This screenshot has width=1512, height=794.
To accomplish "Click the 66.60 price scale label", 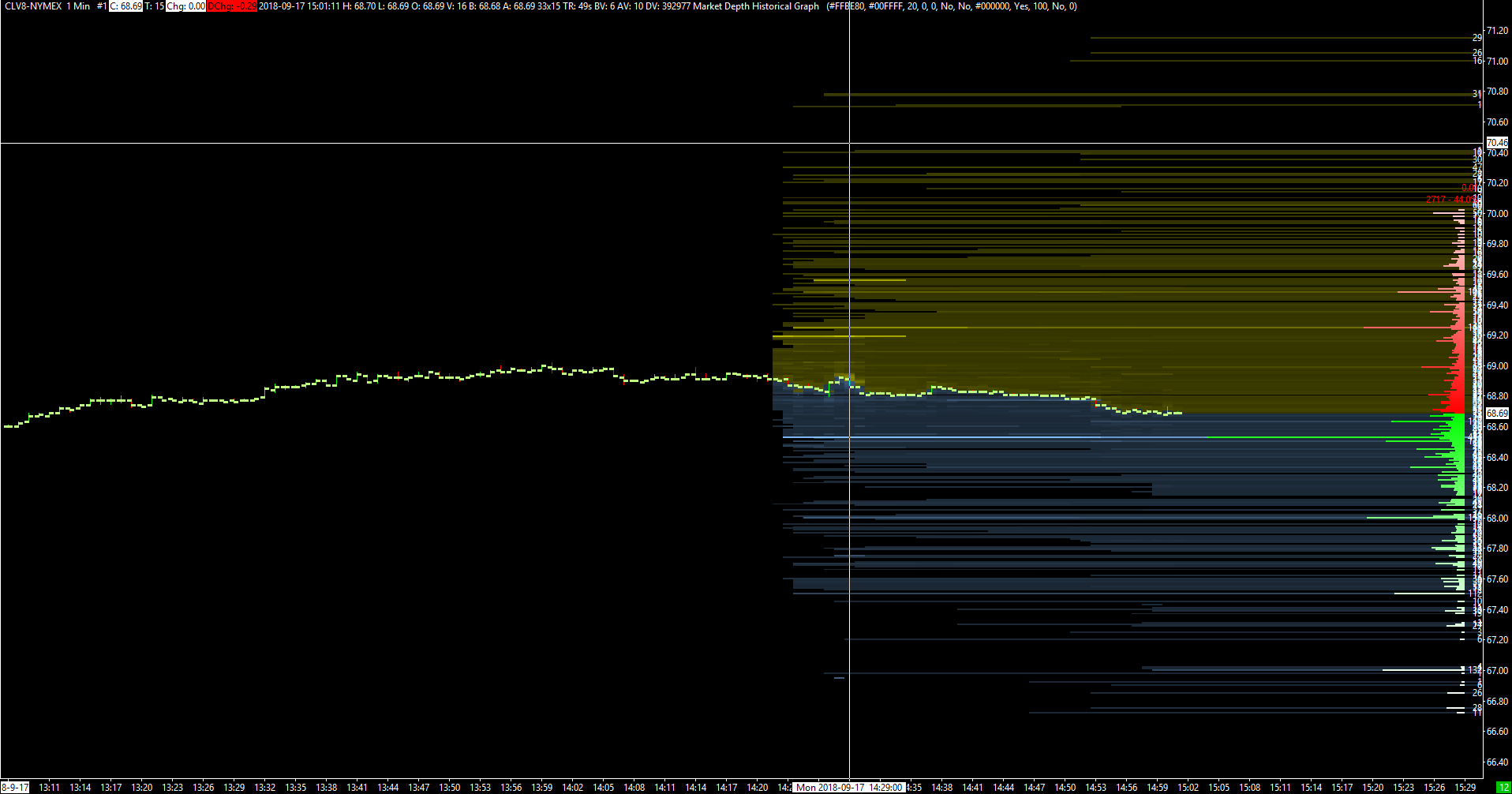I will [1497, 732].
